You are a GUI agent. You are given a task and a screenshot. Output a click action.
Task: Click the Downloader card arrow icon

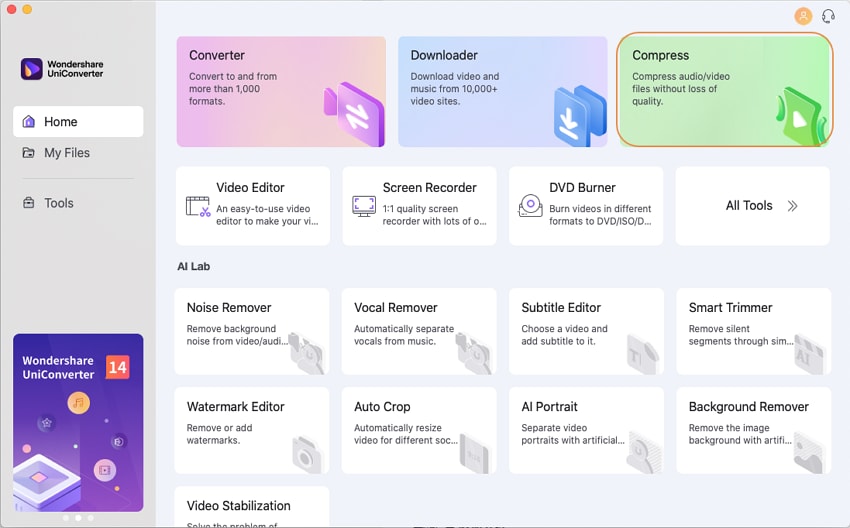579,116
